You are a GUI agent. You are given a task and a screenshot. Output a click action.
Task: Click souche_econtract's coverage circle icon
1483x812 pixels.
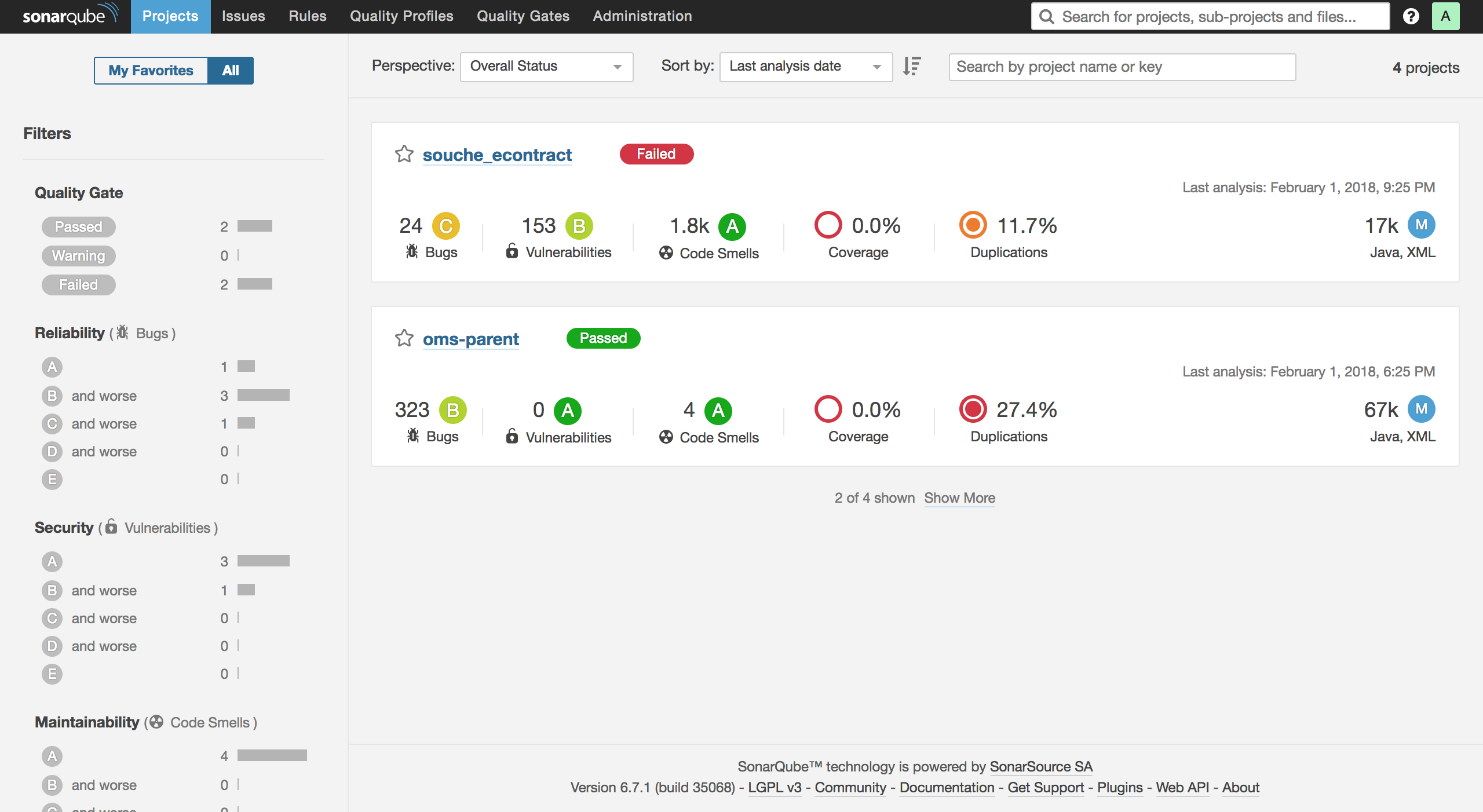[828, 225]
